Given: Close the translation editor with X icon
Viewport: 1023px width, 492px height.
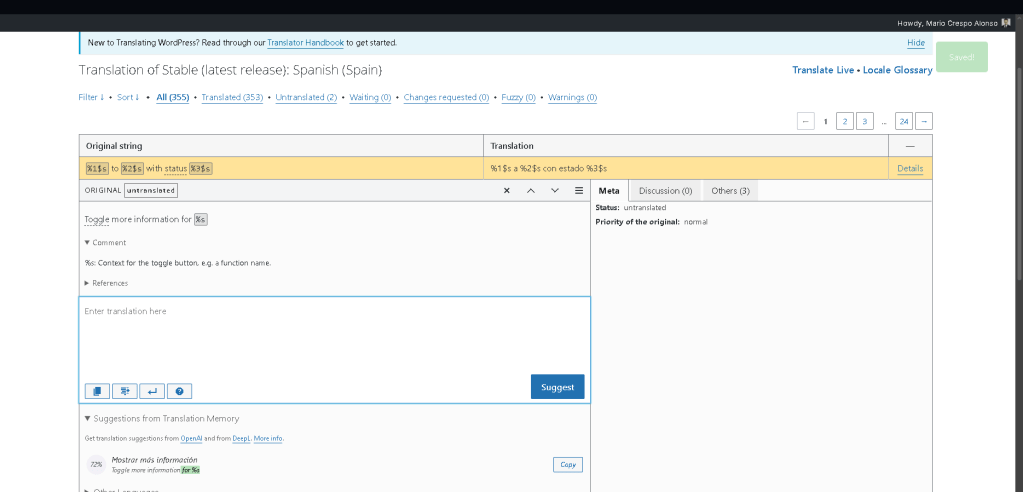Looking at the screenshot, I should (x=506, y=190).
